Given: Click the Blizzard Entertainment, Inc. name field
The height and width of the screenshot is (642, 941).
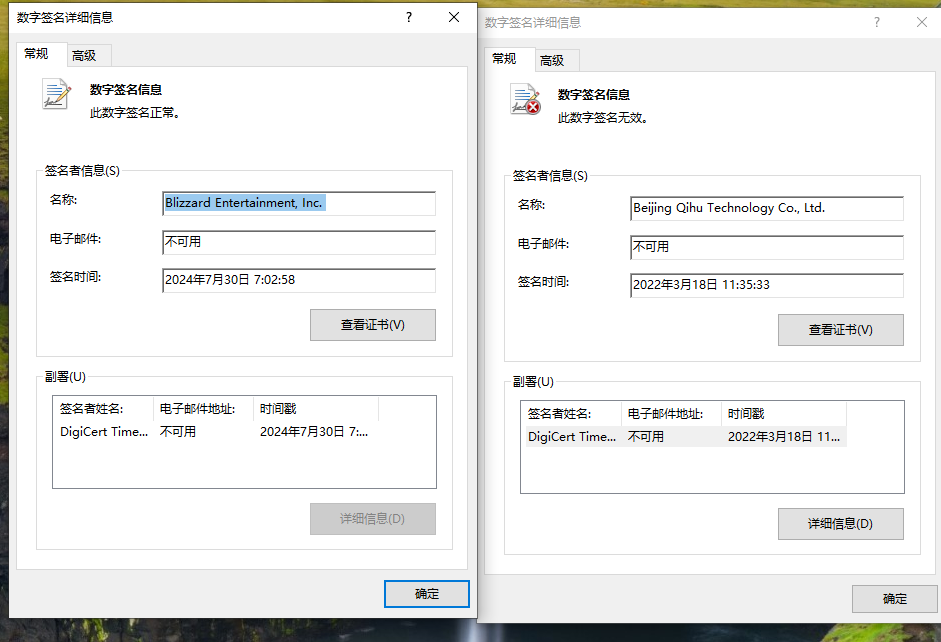Looking at the screenshot, I should (299, 203).
